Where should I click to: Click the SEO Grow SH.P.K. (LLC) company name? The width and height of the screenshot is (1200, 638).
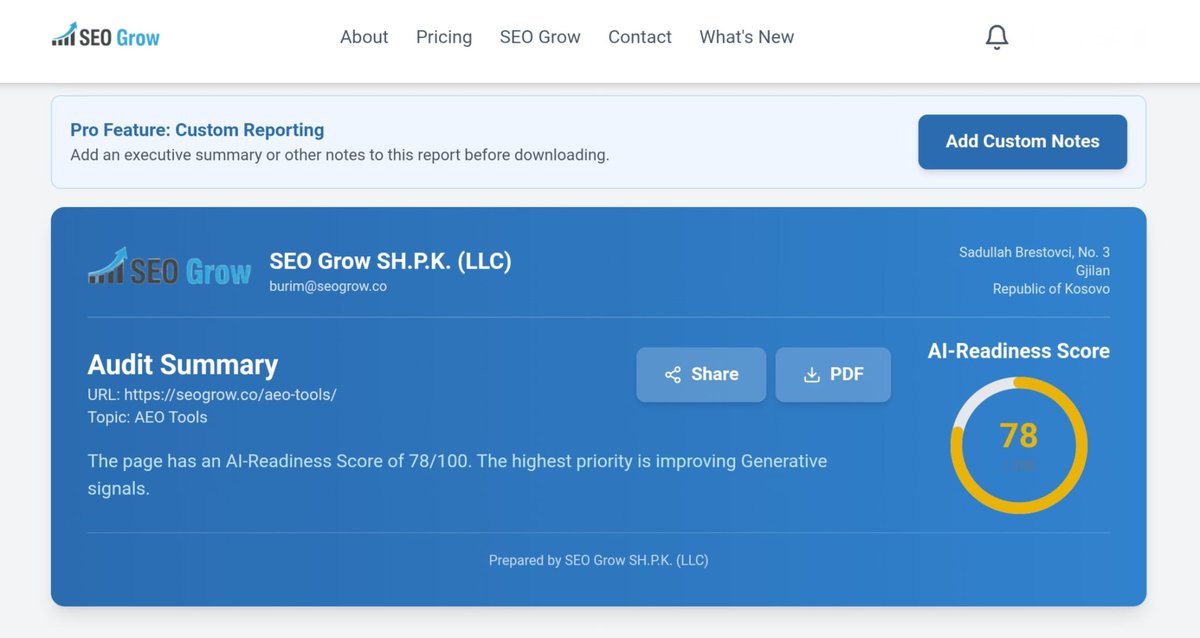coord(390,261)
